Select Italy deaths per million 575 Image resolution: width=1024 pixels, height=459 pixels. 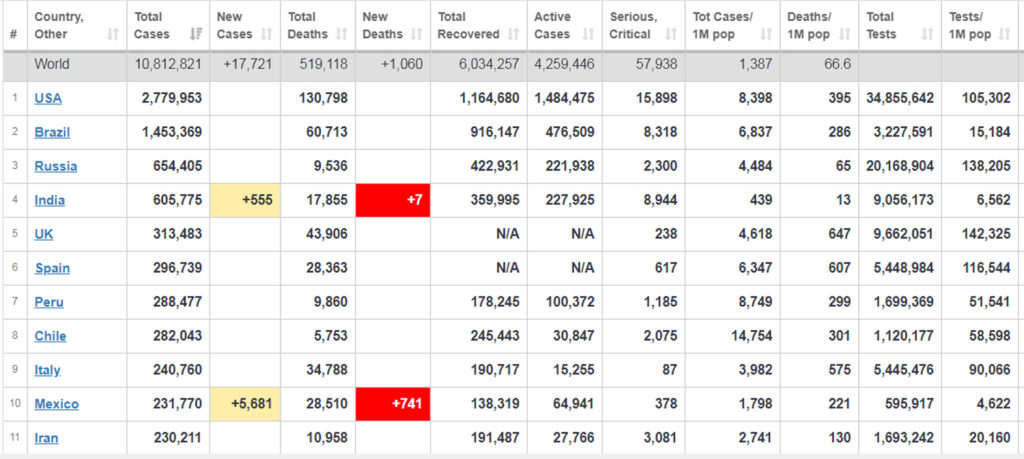(x=839, y=370)
